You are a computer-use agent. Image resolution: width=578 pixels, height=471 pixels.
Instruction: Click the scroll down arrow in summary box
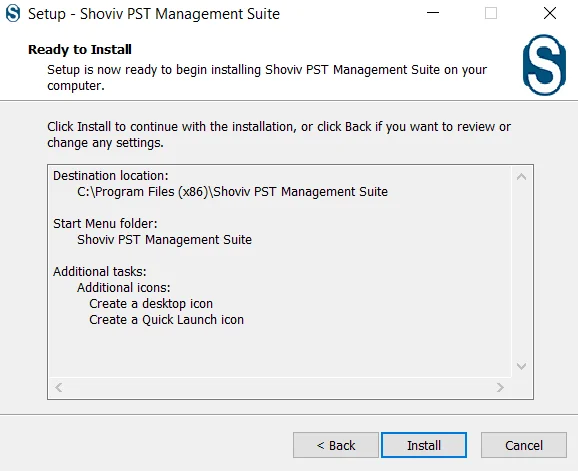pyautogui.click(x=521, y=366)
